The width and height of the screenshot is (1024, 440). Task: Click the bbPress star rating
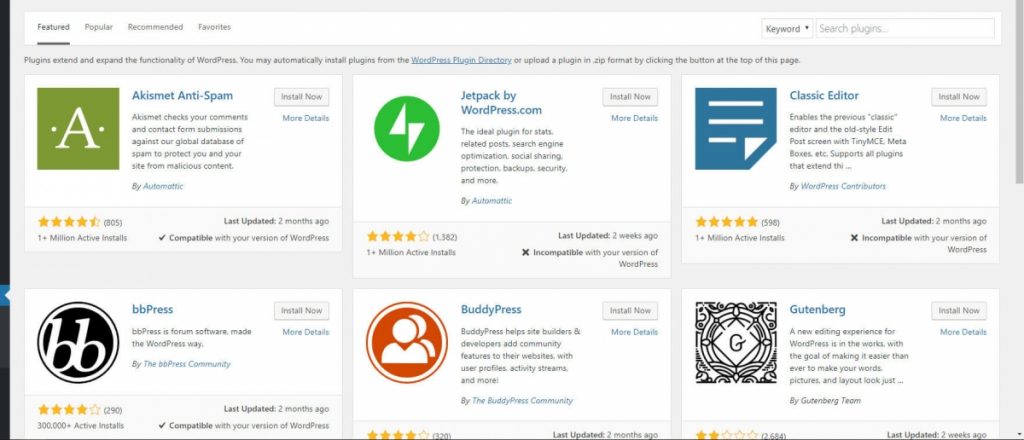pos(69,410)
